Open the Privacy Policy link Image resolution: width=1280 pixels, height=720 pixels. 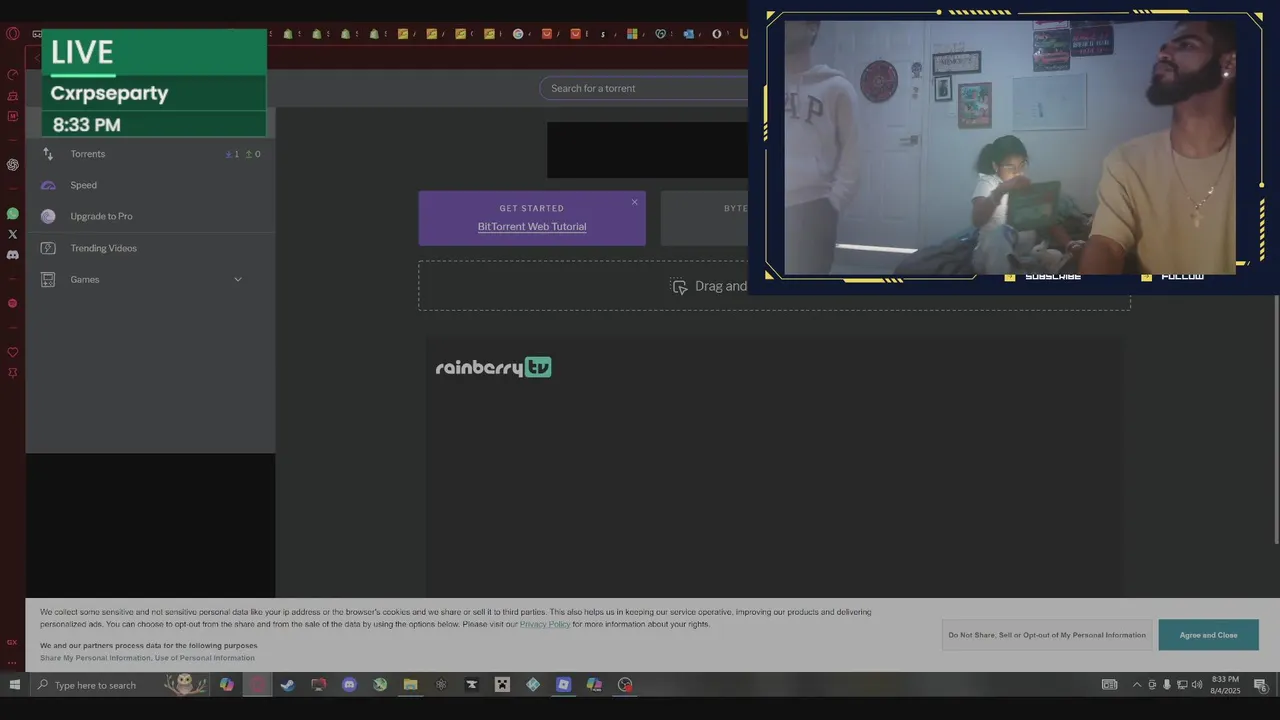[545, 624]
